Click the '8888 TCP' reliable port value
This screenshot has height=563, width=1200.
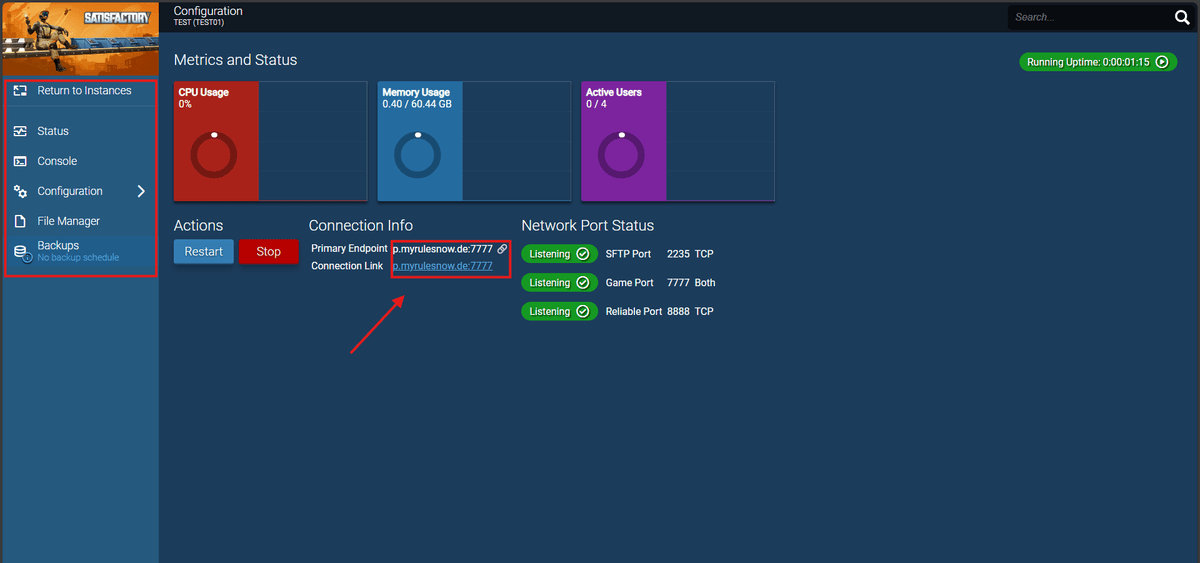coord(690,312)
